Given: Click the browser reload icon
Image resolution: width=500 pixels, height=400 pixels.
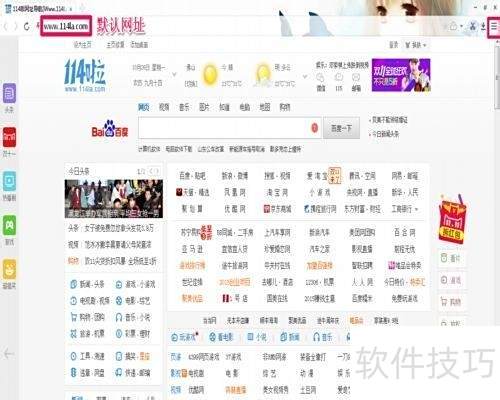Looking at the screenshot, I should [27, 26].
